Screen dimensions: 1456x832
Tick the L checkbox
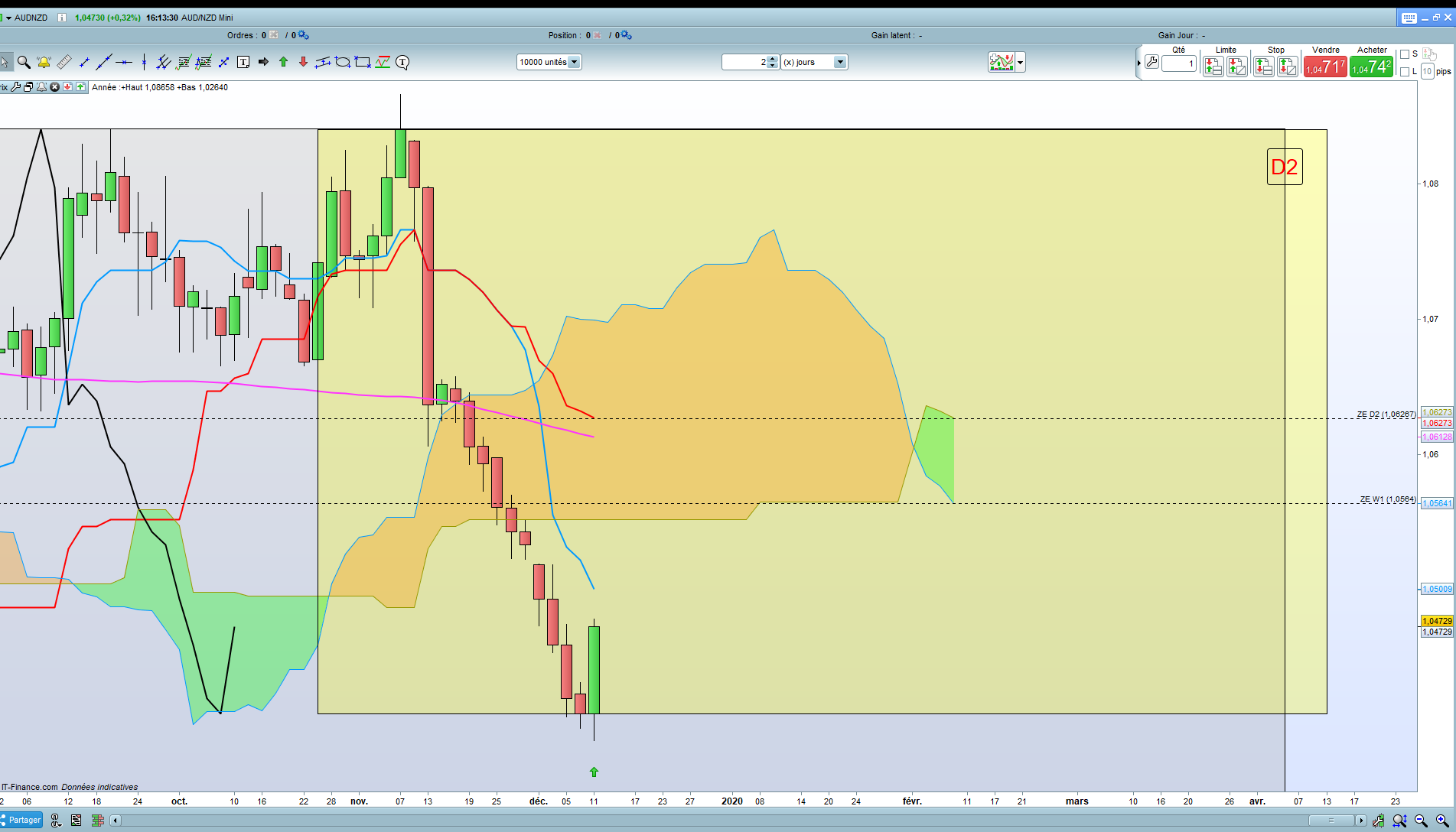1404,72
